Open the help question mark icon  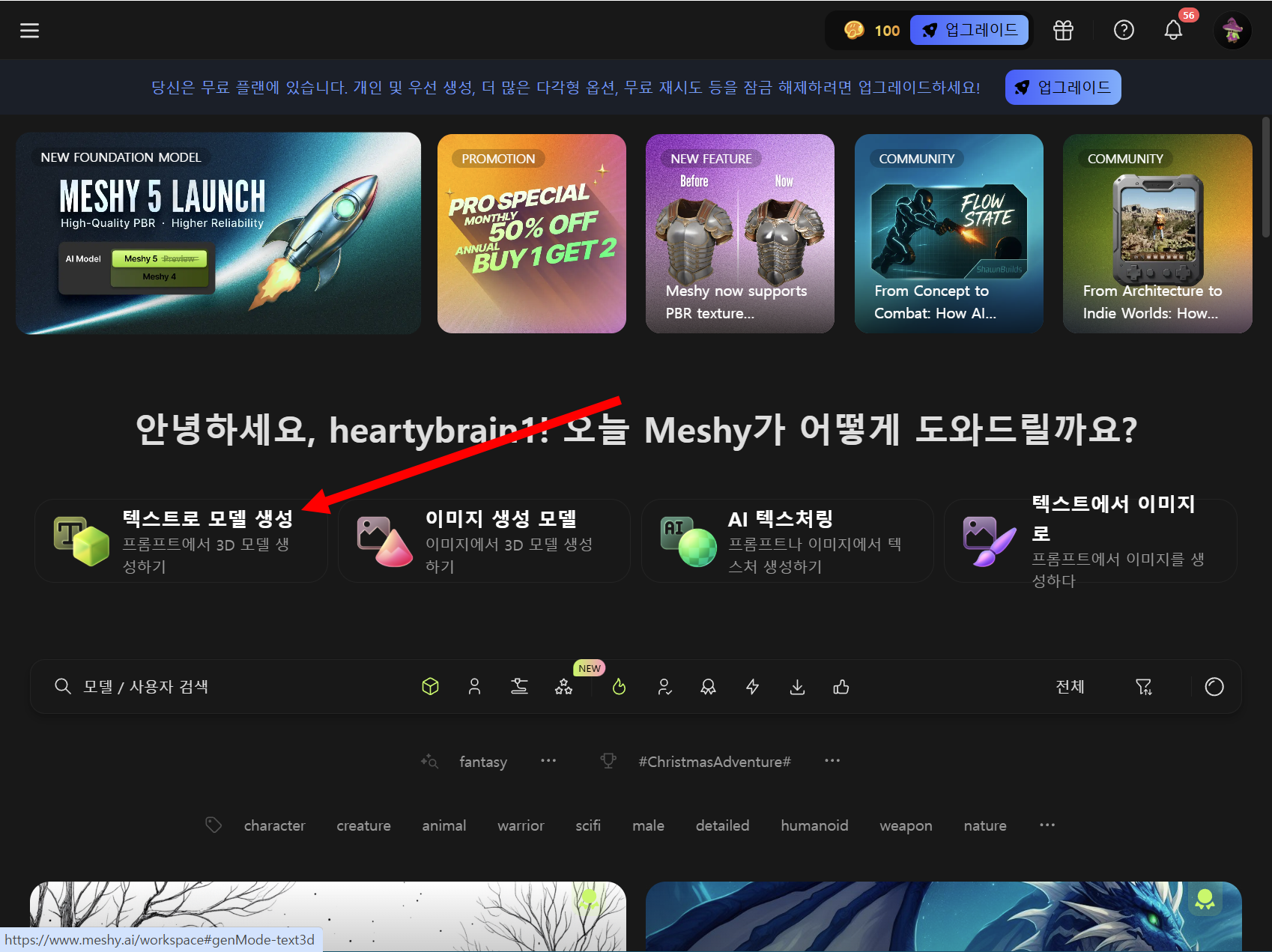(1124, 30)
